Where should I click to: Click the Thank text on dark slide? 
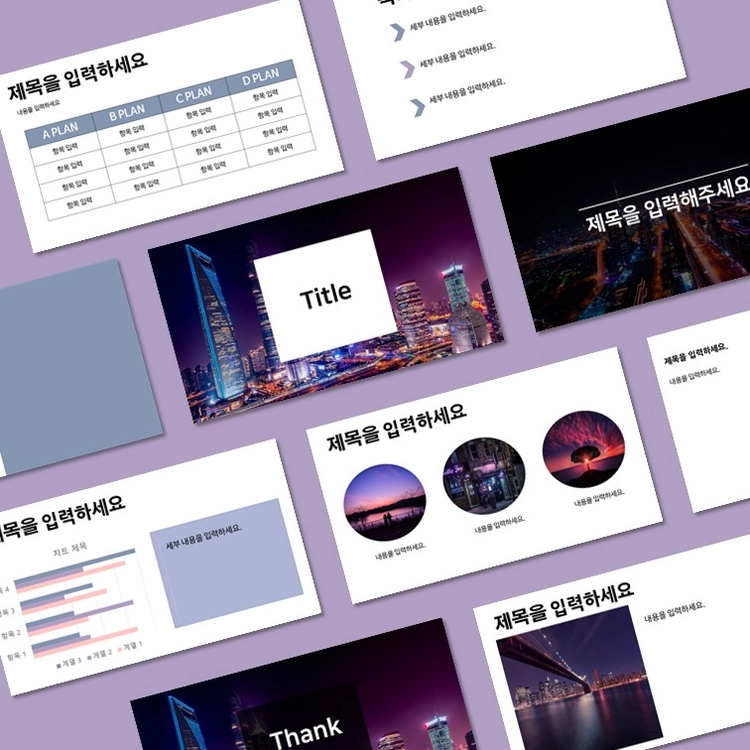click(x=306, y=732)
